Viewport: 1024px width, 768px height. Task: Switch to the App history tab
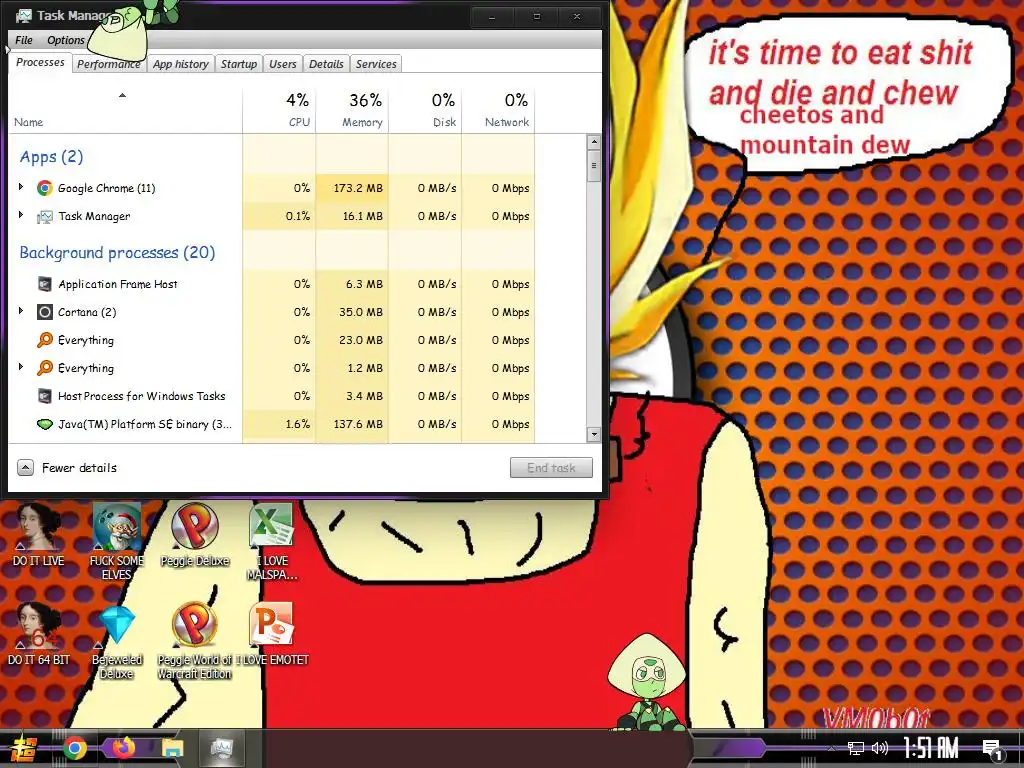click(181, 64)
